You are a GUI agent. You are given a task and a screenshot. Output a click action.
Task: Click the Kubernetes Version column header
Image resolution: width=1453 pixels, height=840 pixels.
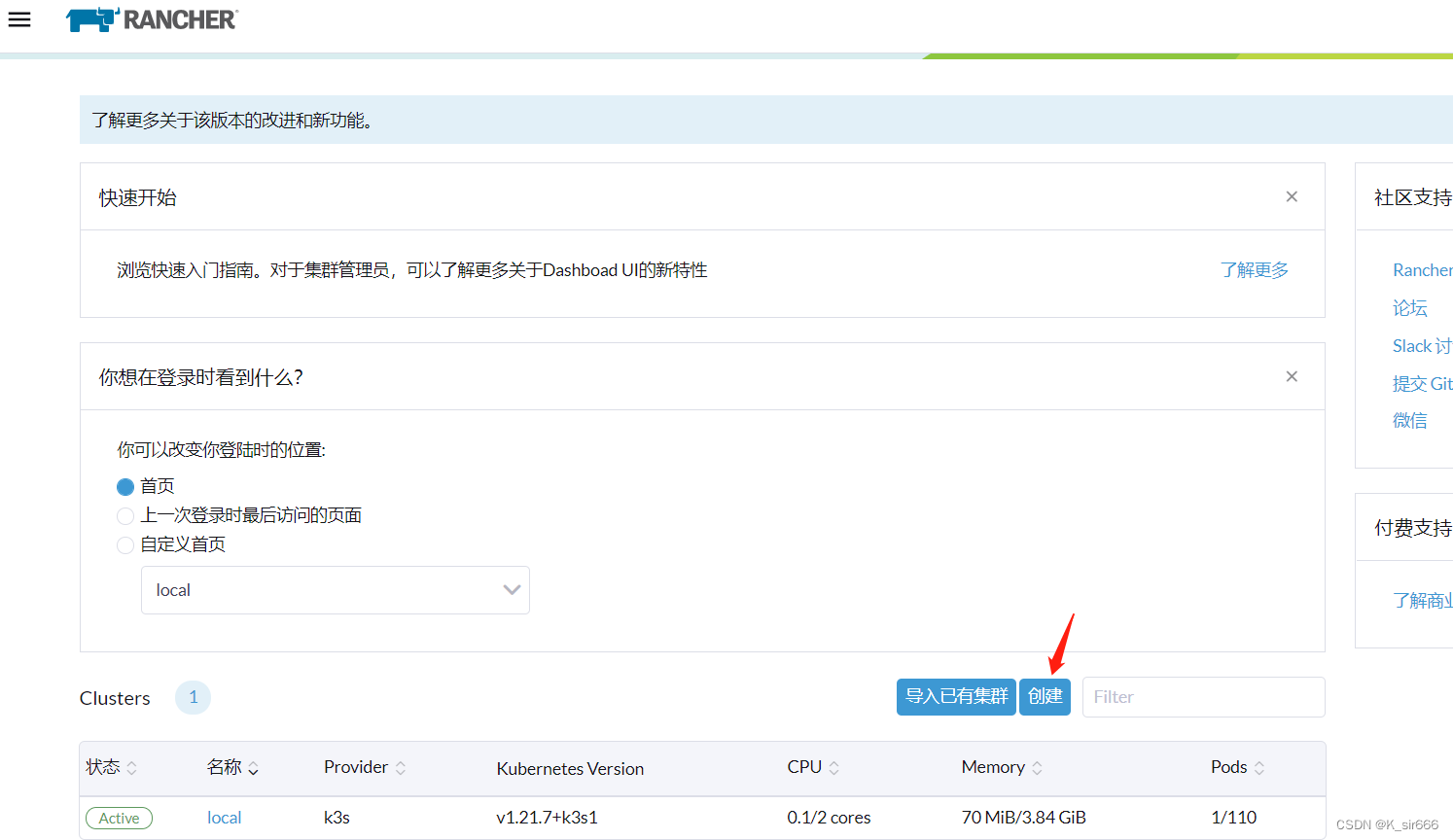pos(570,769)
